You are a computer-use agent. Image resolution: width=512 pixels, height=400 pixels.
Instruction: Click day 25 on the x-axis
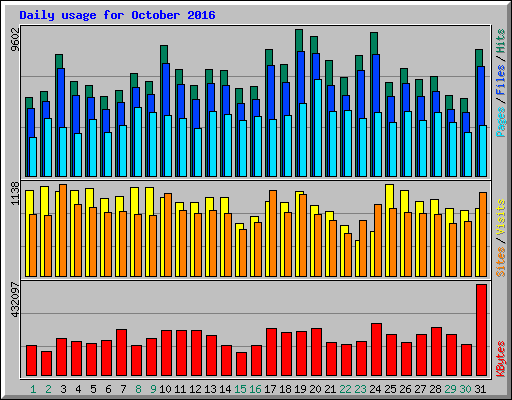(x=390, y=389)
